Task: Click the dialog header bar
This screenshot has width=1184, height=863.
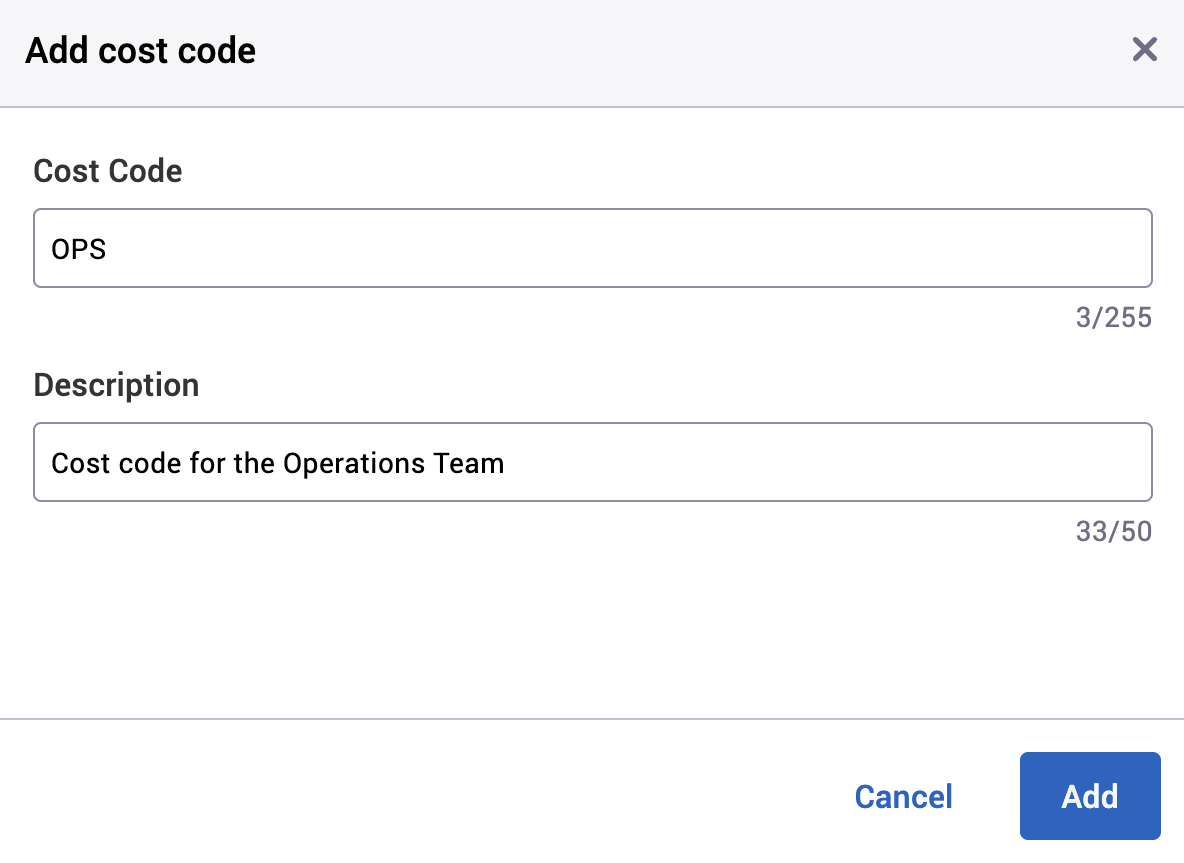Action: point(600,50)
